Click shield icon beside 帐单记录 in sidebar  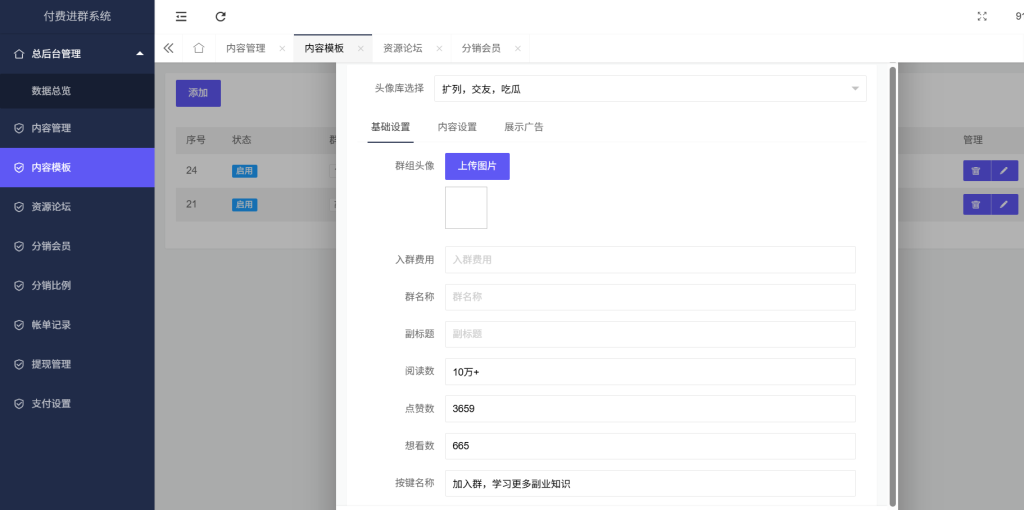(19, 325)
